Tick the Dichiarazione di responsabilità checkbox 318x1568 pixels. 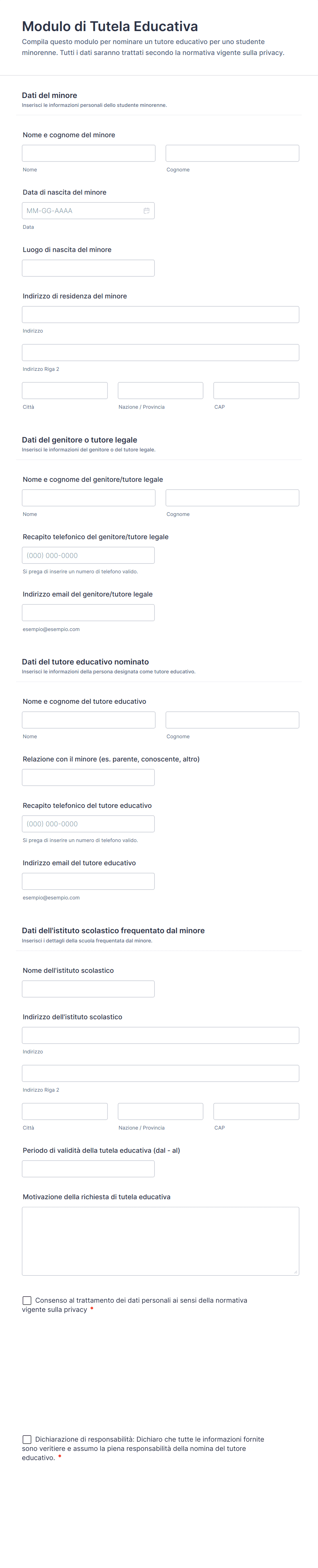pos(27,1440)
